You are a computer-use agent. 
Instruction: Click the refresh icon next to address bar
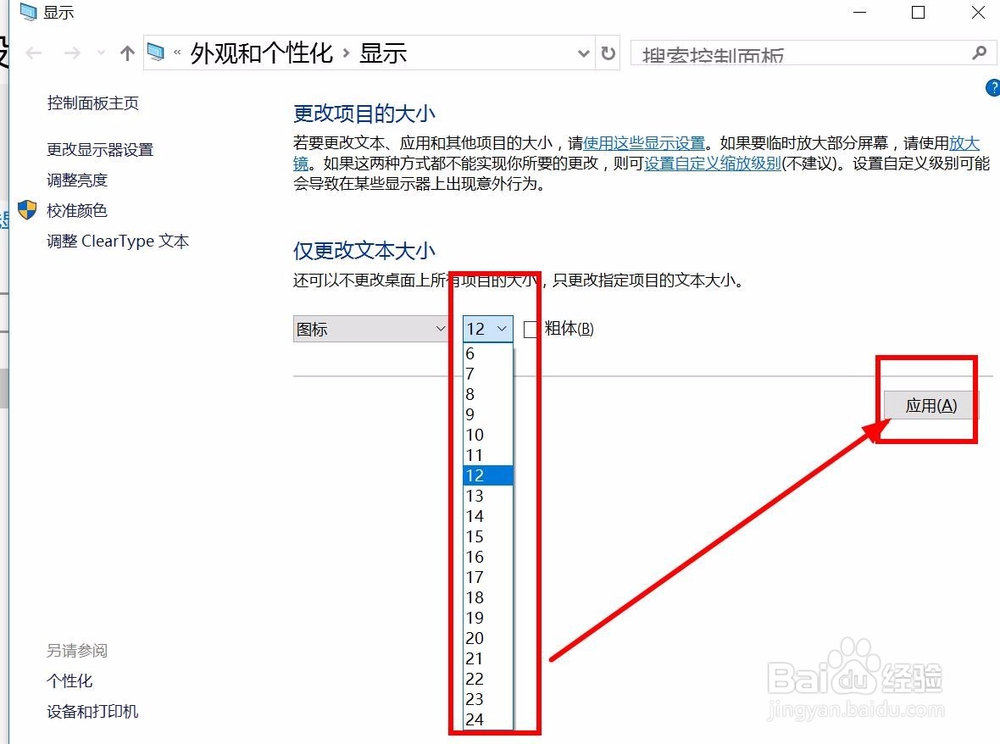pos(609,55)
